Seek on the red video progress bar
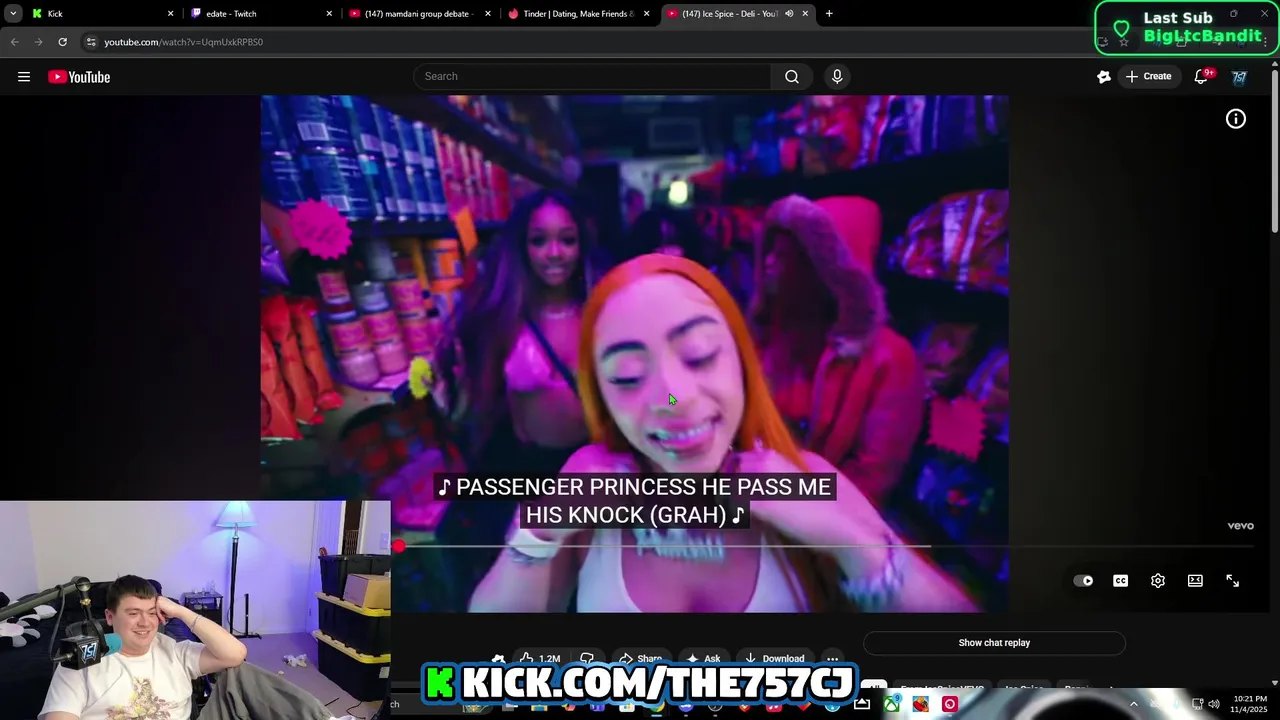This screenshot has height=720, width=1280. tap(825, 547)
